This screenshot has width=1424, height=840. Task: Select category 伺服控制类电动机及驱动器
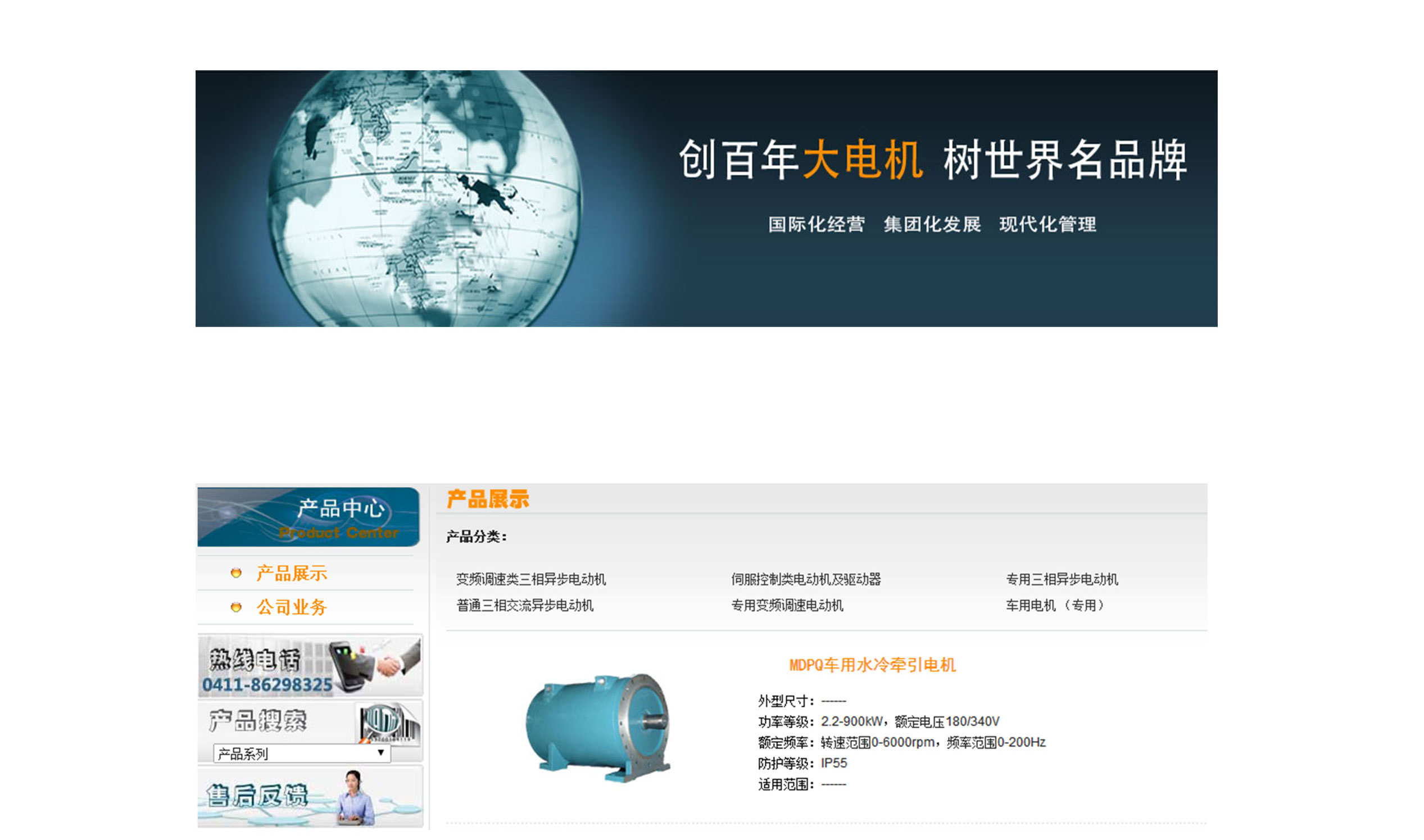806,580
